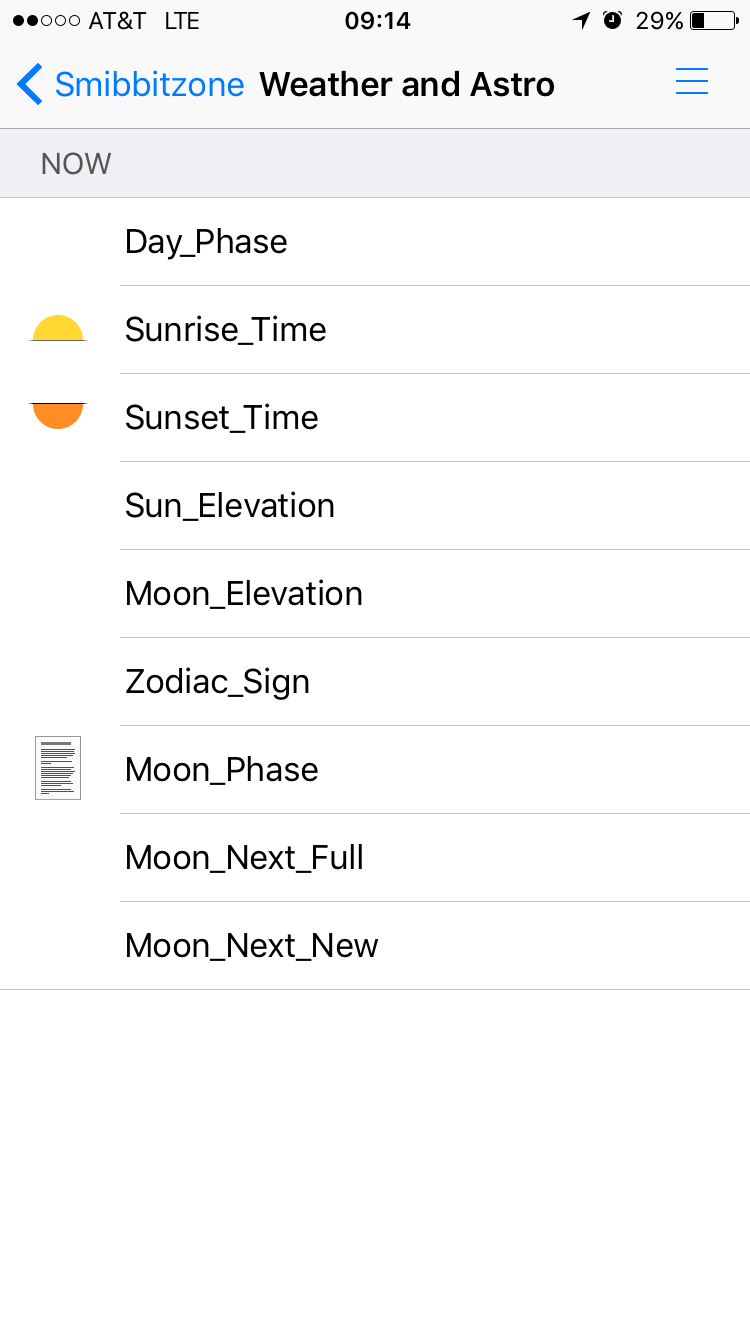Tap the NOW section header

click(76, 164)
